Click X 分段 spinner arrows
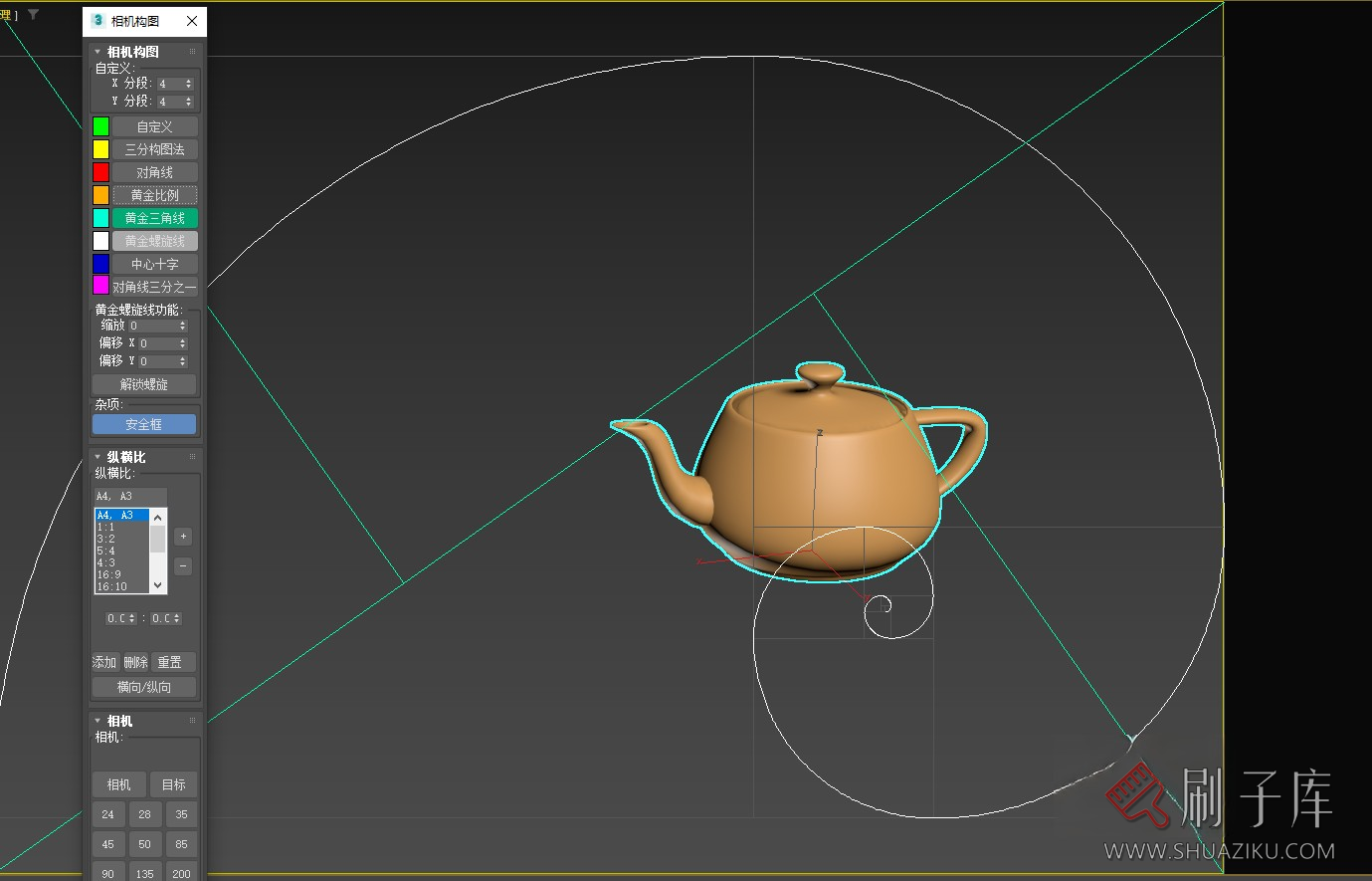This screenshot has height=881, width=1372. pyautogui.click(x=189, y=85)
